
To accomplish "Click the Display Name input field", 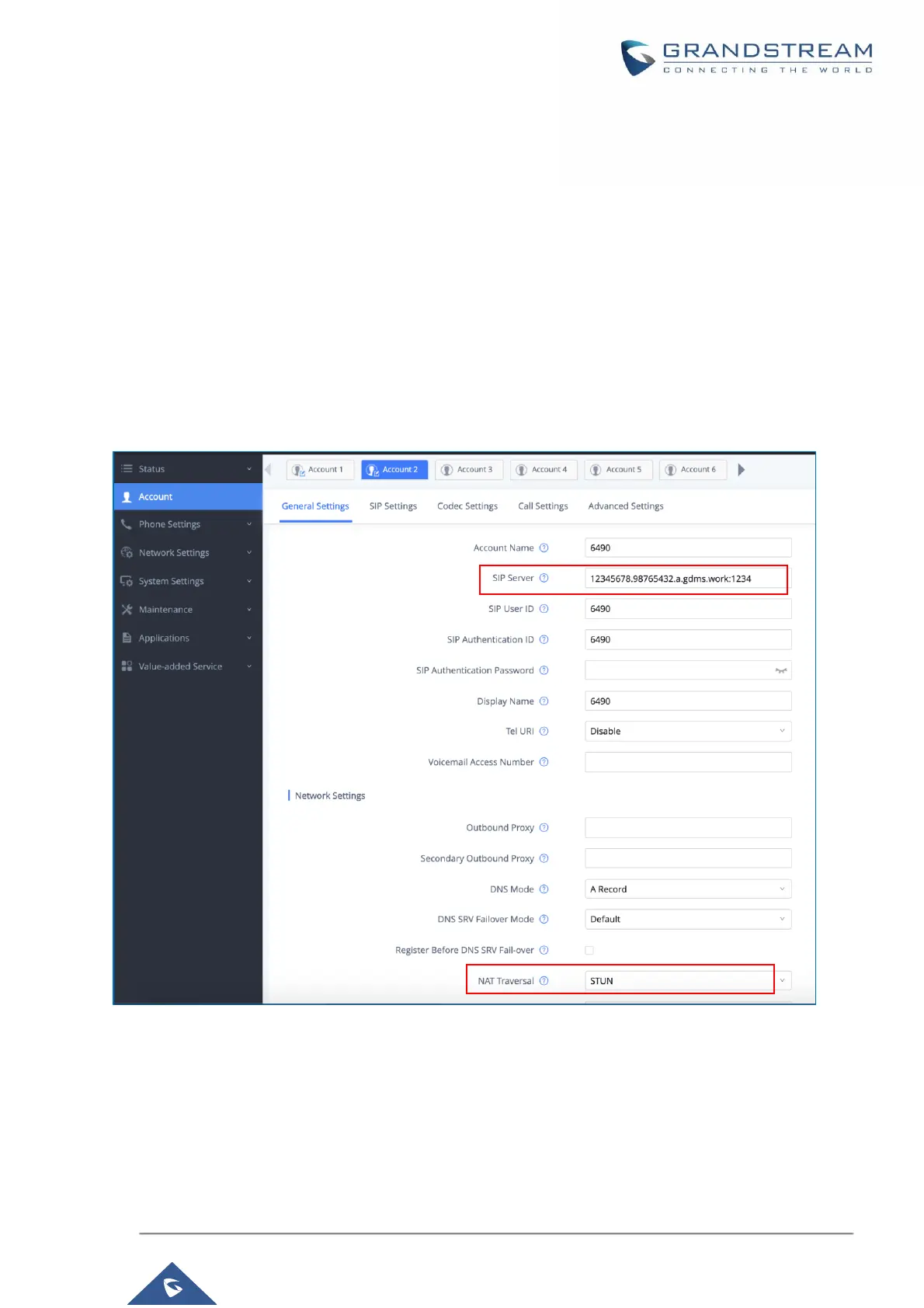I will [688, 701].
